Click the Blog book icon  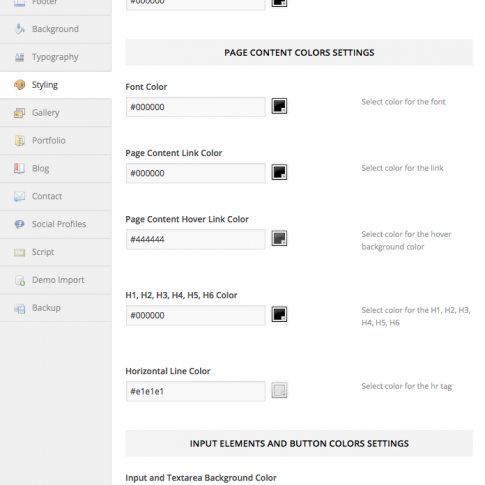tap(19, 169)
